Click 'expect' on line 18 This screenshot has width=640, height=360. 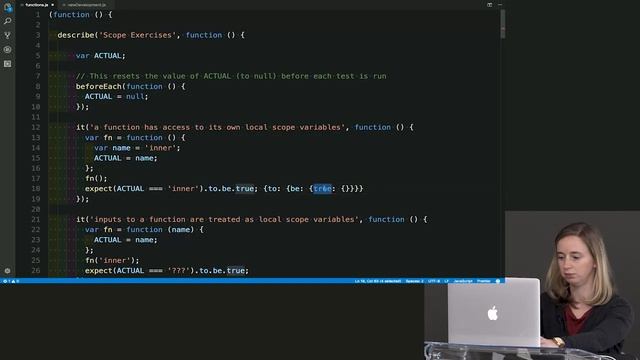[98, 189]
